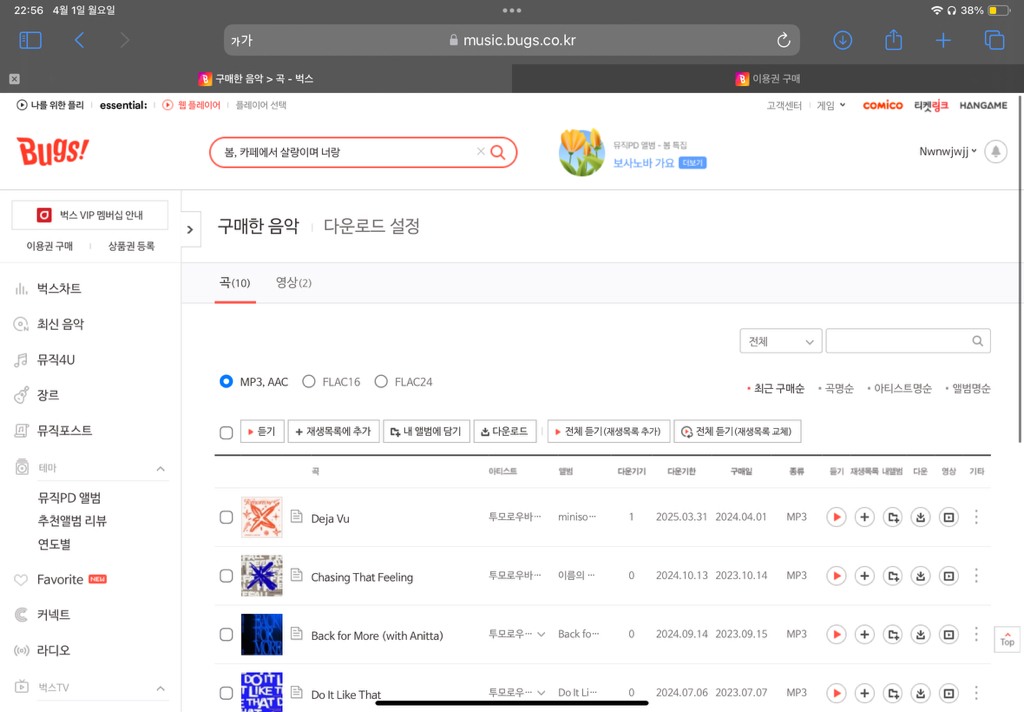Check the select-all checkbox
This screenshot has height=712, width=1024.
227,432
